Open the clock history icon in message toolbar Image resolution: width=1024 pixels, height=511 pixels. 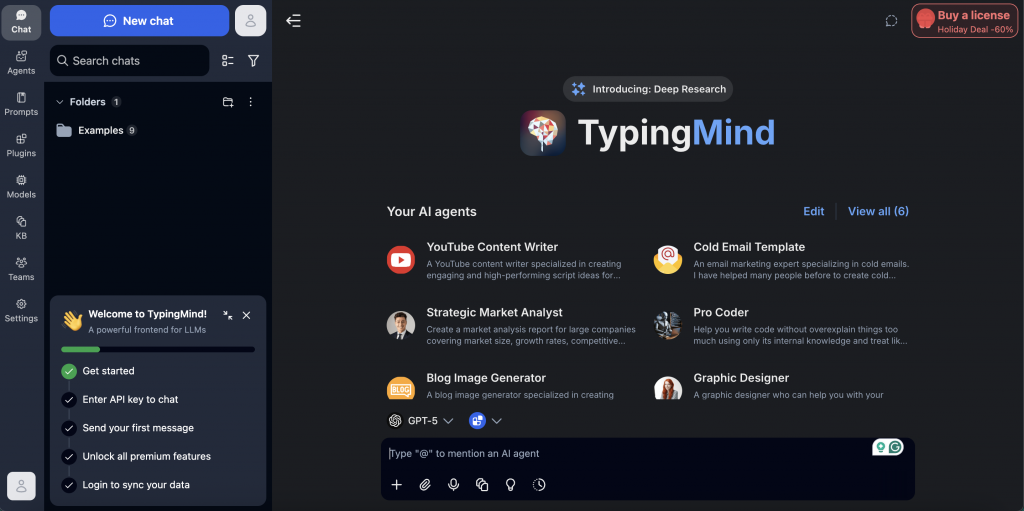[539, 485]
